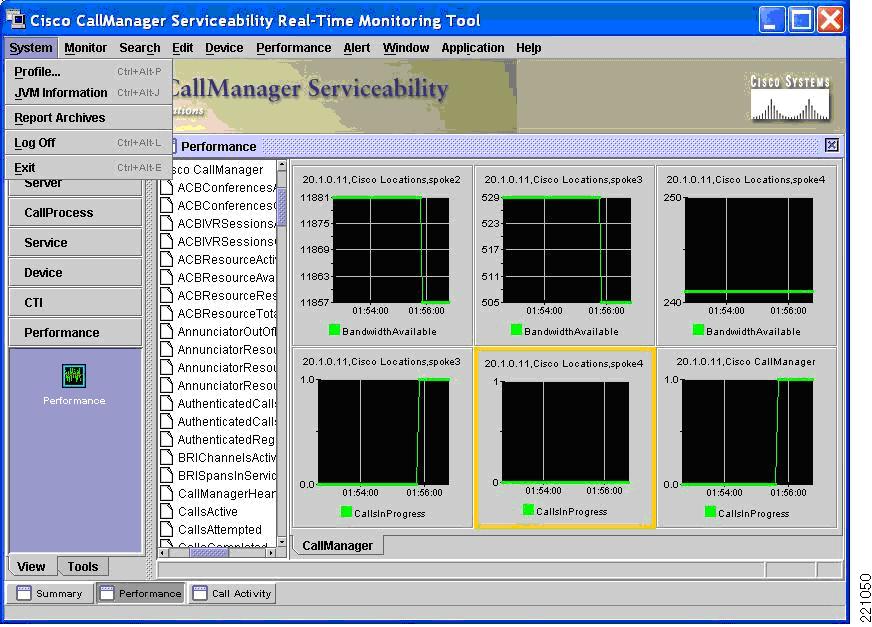This screenshot has width=872, height=627.
Task: Open the Alert menu
Action: pyautogui.click(x=356, y=48)
